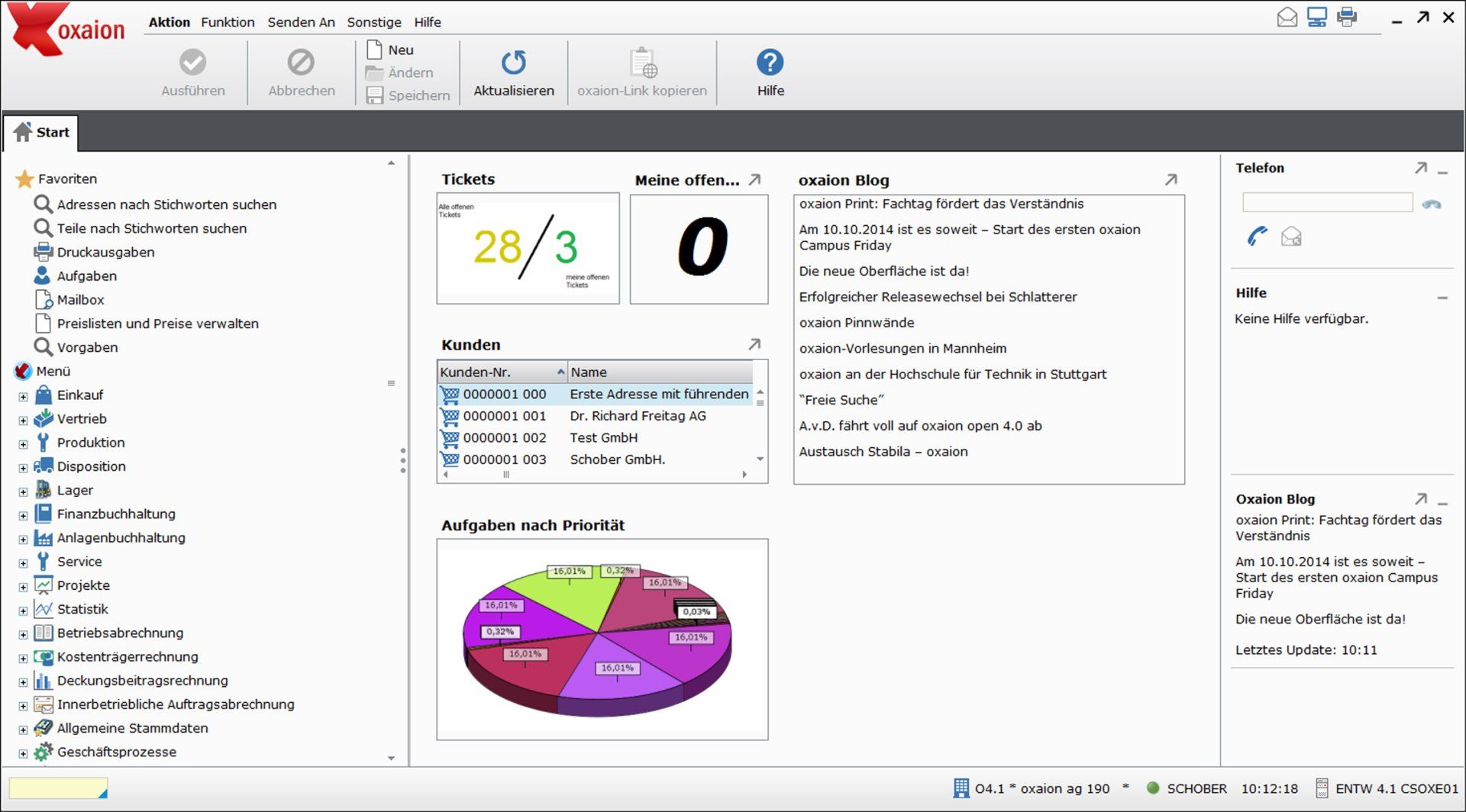Click the Telefon number input field
1466x812 pixels.
pyautogui.click(x=1327, y=202)
